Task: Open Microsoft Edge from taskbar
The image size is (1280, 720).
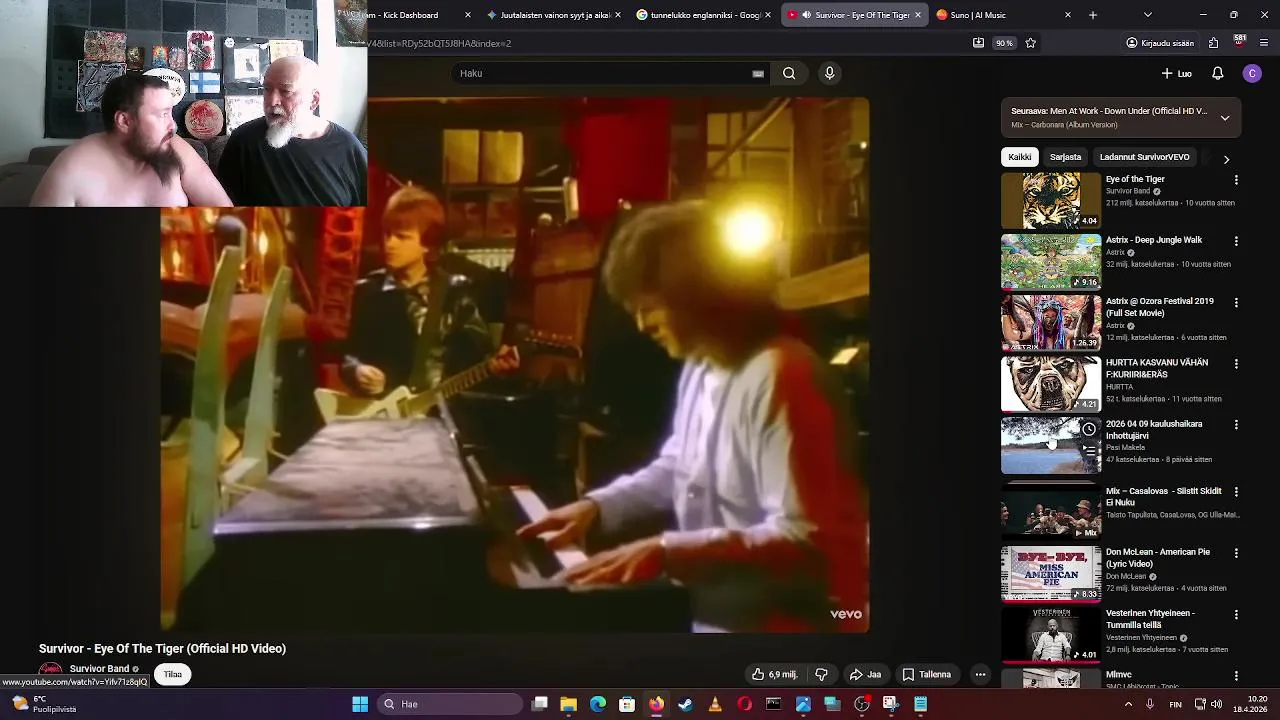Action: click(598, 704)
